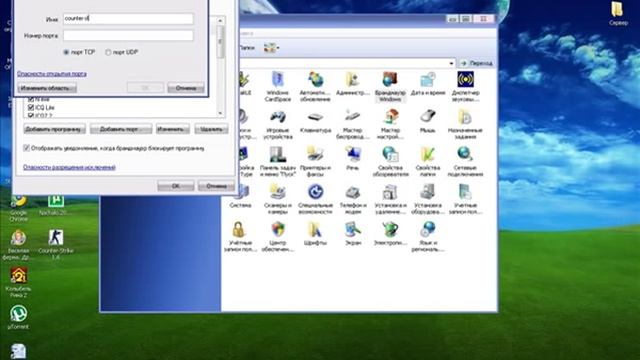Image resolution: width=640 pixels, height=360 pixels.
Task: Click Отмена in the firewall exceptions dialog
Action: (216, 186)
